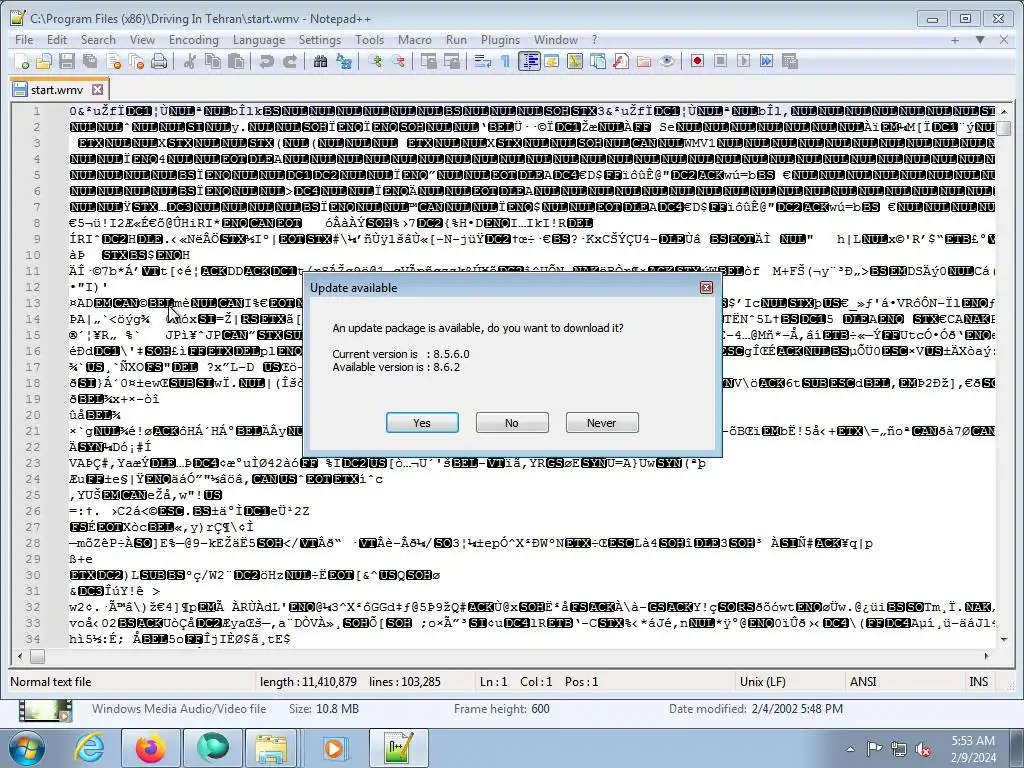Viewport: 1024px width, 768px height.
Task: Click Yes to download the update
Action: tap(422, 423)
